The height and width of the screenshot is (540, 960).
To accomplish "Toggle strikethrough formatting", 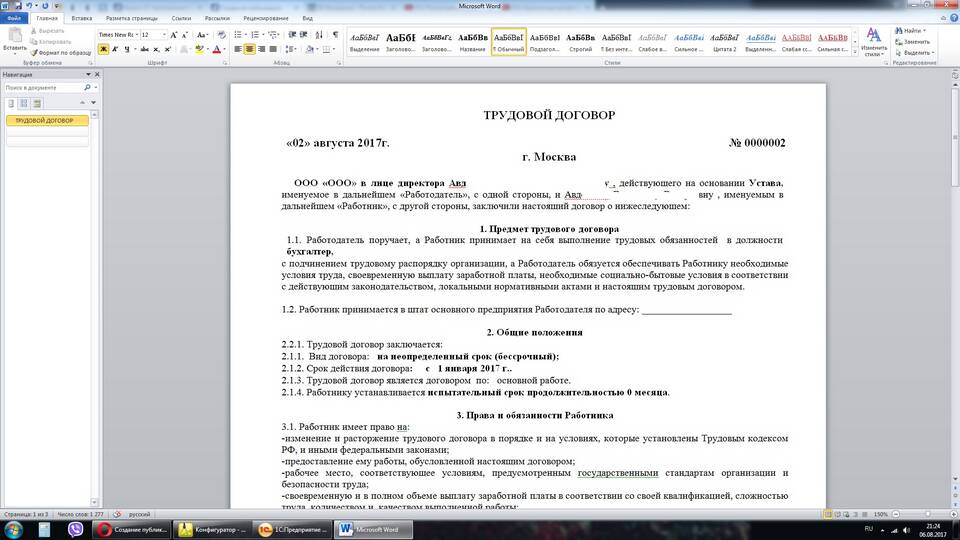I will pos(144,50).
